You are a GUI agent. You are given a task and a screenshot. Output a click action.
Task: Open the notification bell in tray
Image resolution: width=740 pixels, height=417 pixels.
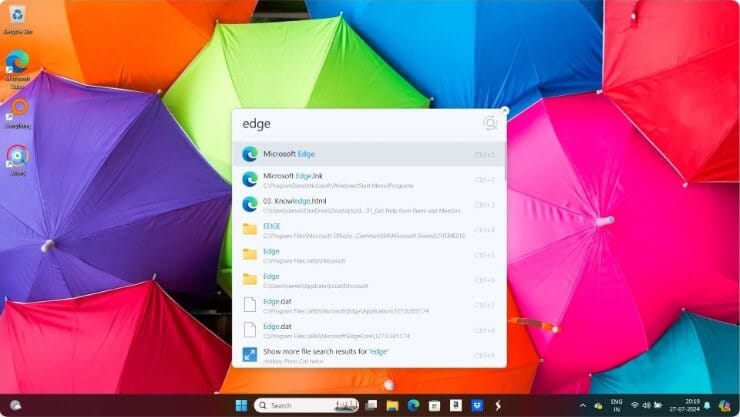(707, 405)
